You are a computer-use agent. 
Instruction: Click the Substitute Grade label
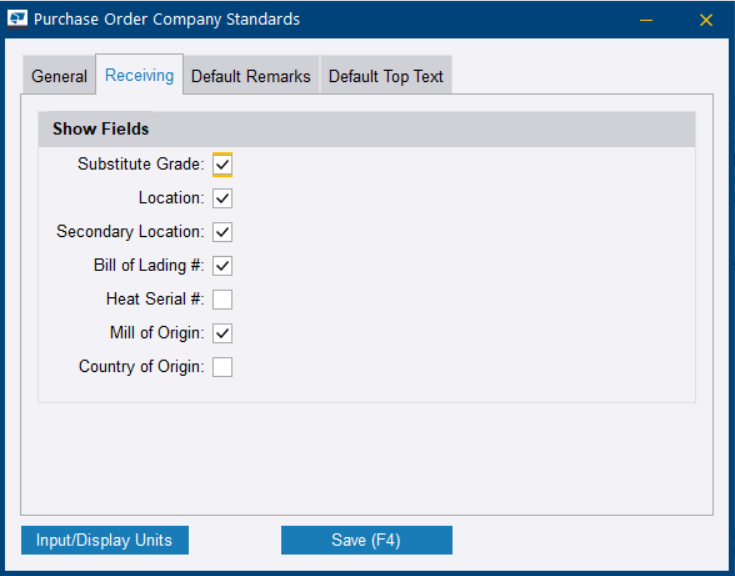(140, 164)
